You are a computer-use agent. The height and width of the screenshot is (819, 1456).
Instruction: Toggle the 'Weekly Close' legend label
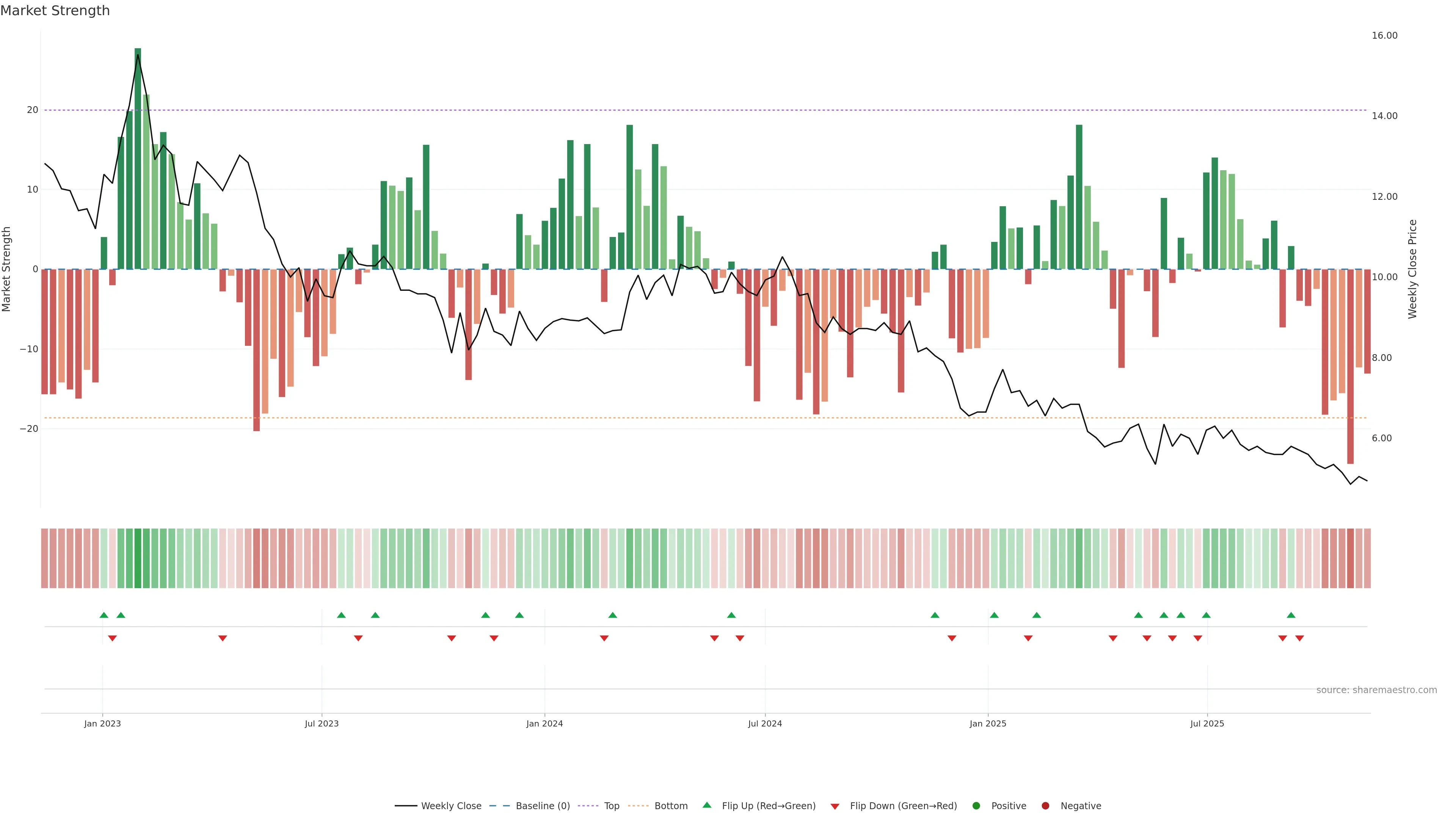tap(451, 806)
